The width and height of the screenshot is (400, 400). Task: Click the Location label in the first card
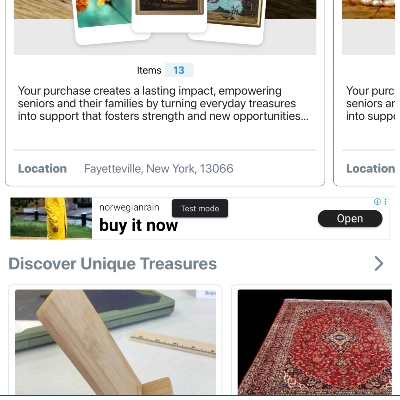coord(42,169)
